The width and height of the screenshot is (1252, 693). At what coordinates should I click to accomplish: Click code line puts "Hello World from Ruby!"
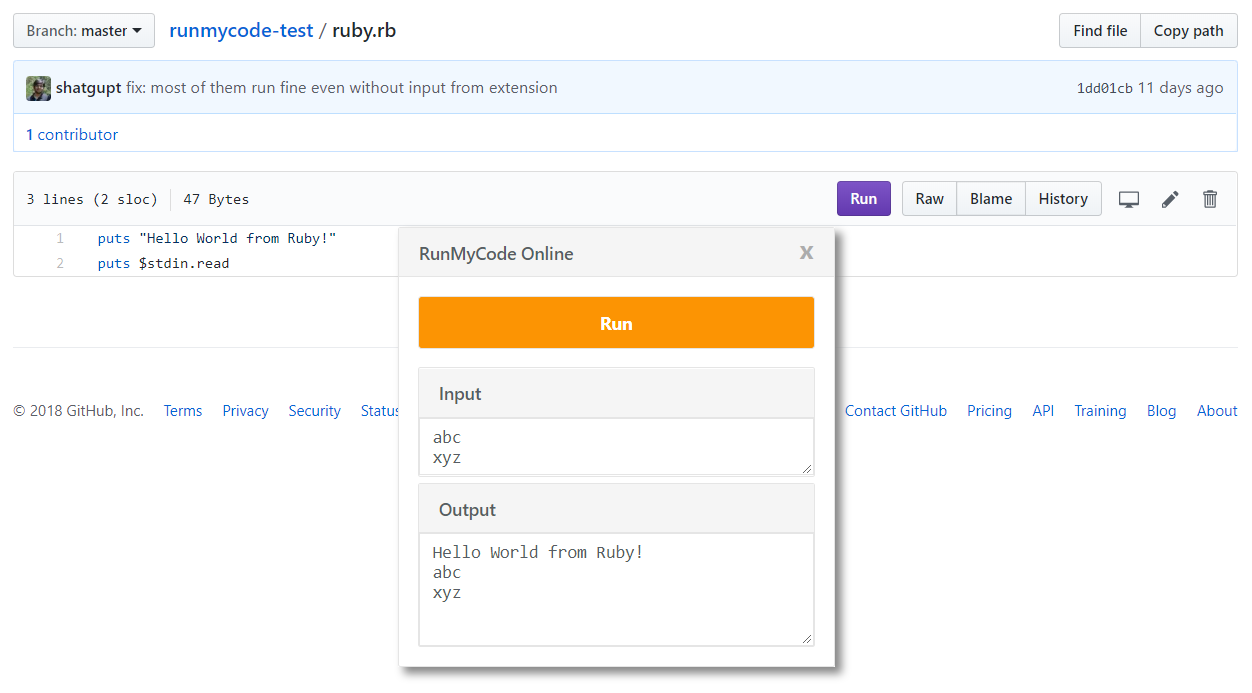click(217, 238)
